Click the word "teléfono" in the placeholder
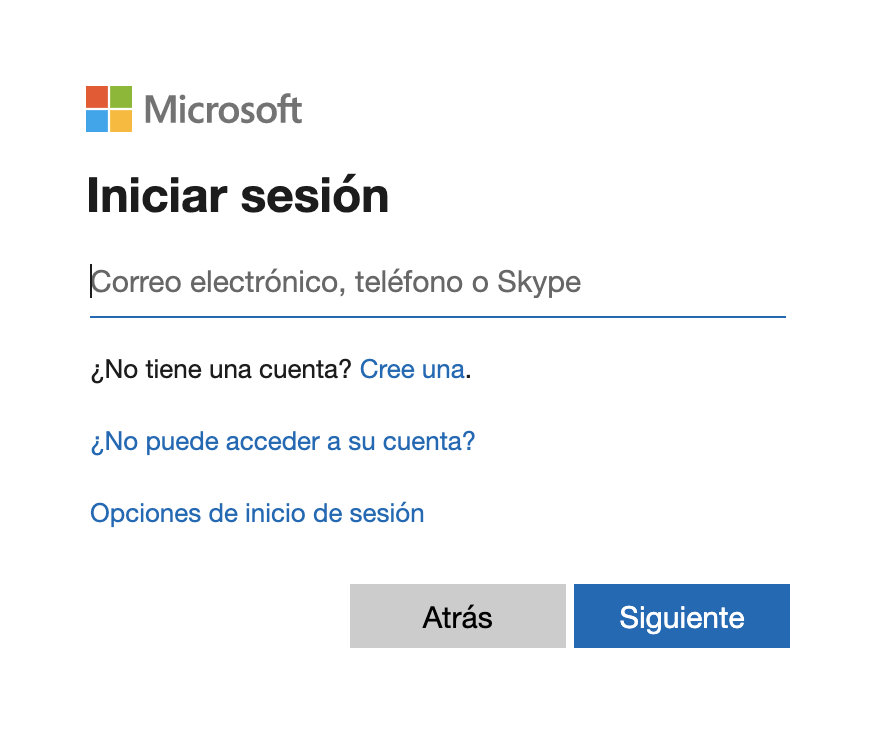 coord(409,281)
